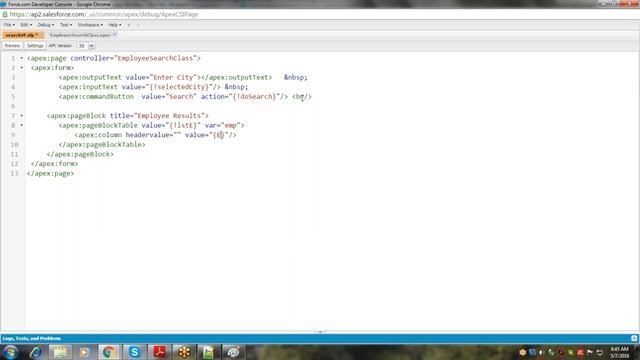Open the Test menu
Viewport: 640px width, 360px height.
pyautogui.click(x=66, y=25)
